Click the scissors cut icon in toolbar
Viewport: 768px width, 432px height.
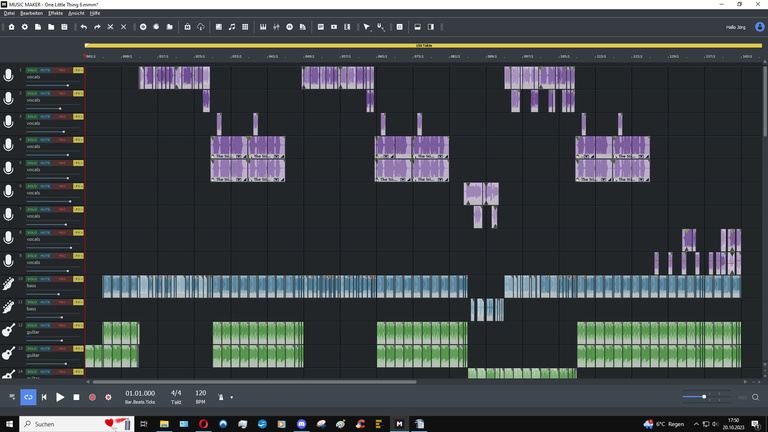coord(110,27)
